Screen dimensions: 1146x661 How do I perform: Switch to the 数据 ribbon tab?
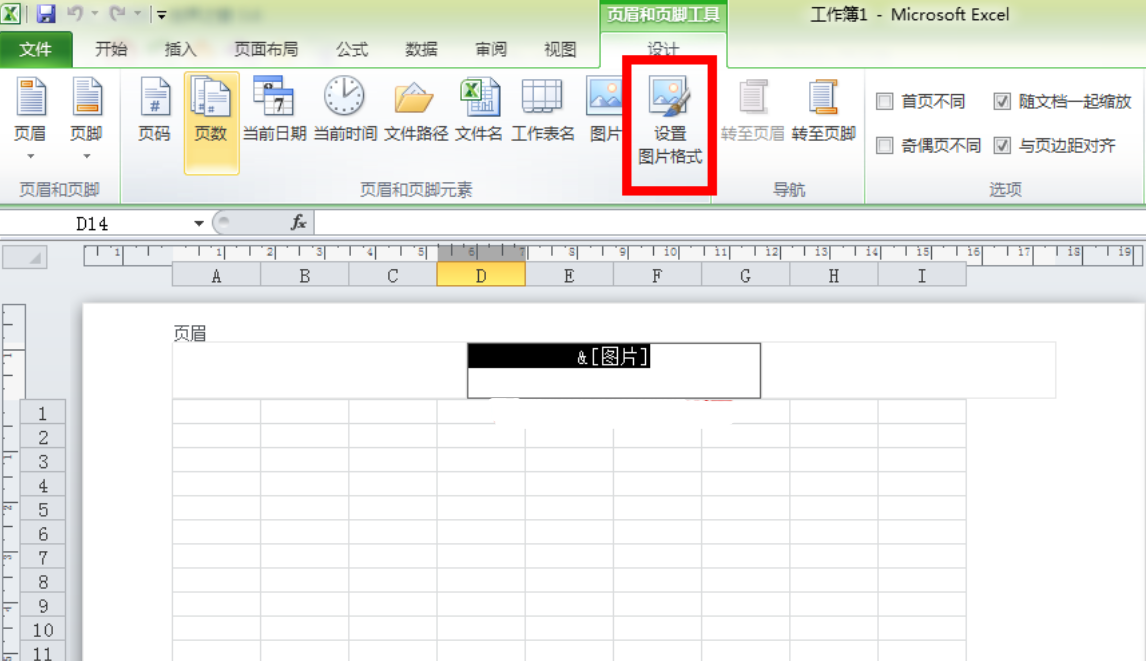coord(422,50)
